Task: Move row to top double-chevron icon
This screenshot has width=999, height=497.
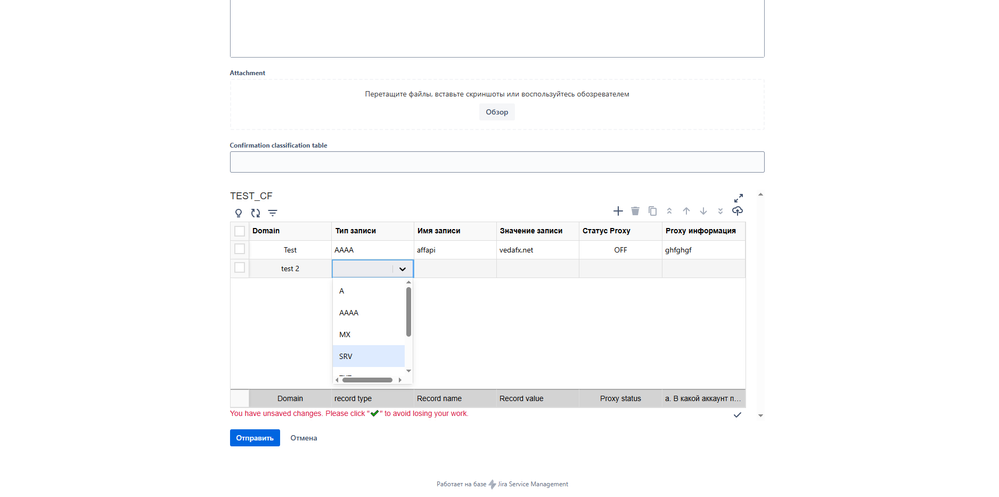Action: click(x=669, y=211)
